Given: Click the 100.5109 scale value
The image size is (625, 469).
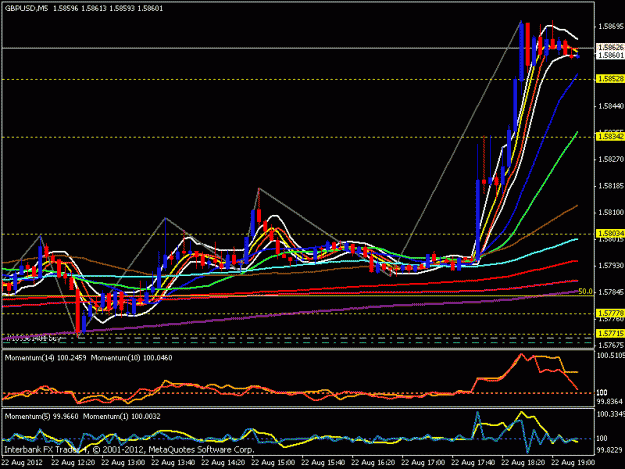Looking at the screenshot, I should coord(611,355).
